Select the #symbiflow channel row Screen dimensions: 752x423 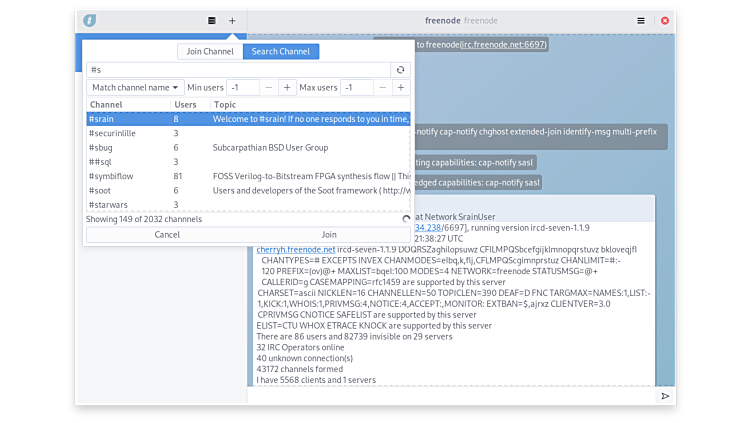(x=248, y=176)
